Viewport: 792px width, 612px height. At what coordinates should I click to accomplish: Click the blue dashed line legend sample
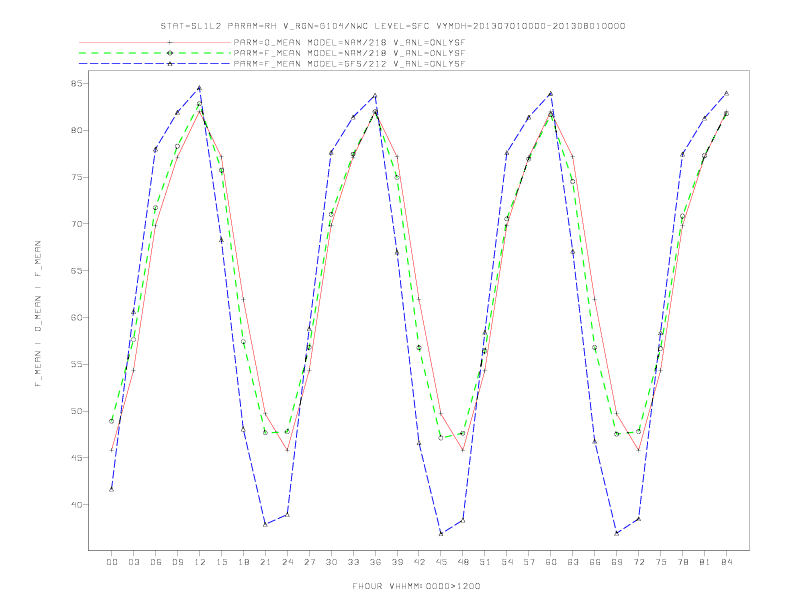155,64
